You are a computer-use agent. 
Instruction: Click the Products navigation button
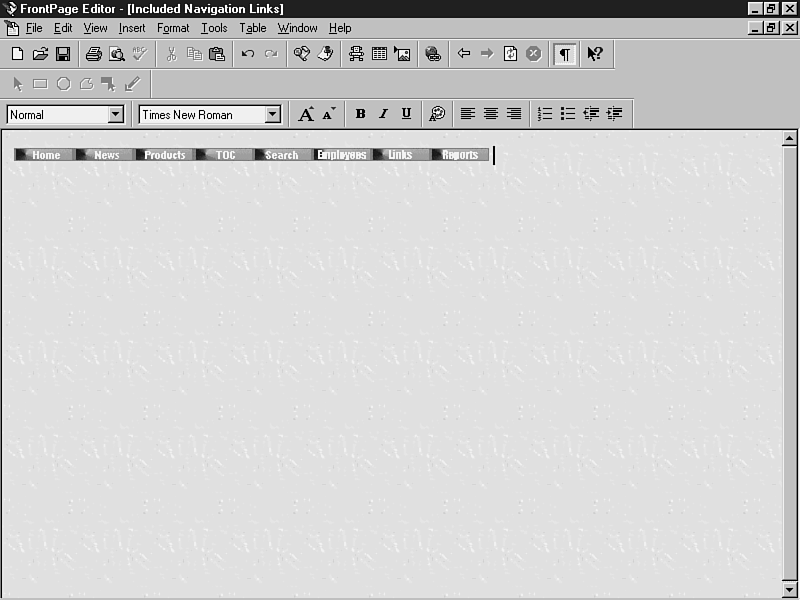pyautogui.click(x=164, y=155)
